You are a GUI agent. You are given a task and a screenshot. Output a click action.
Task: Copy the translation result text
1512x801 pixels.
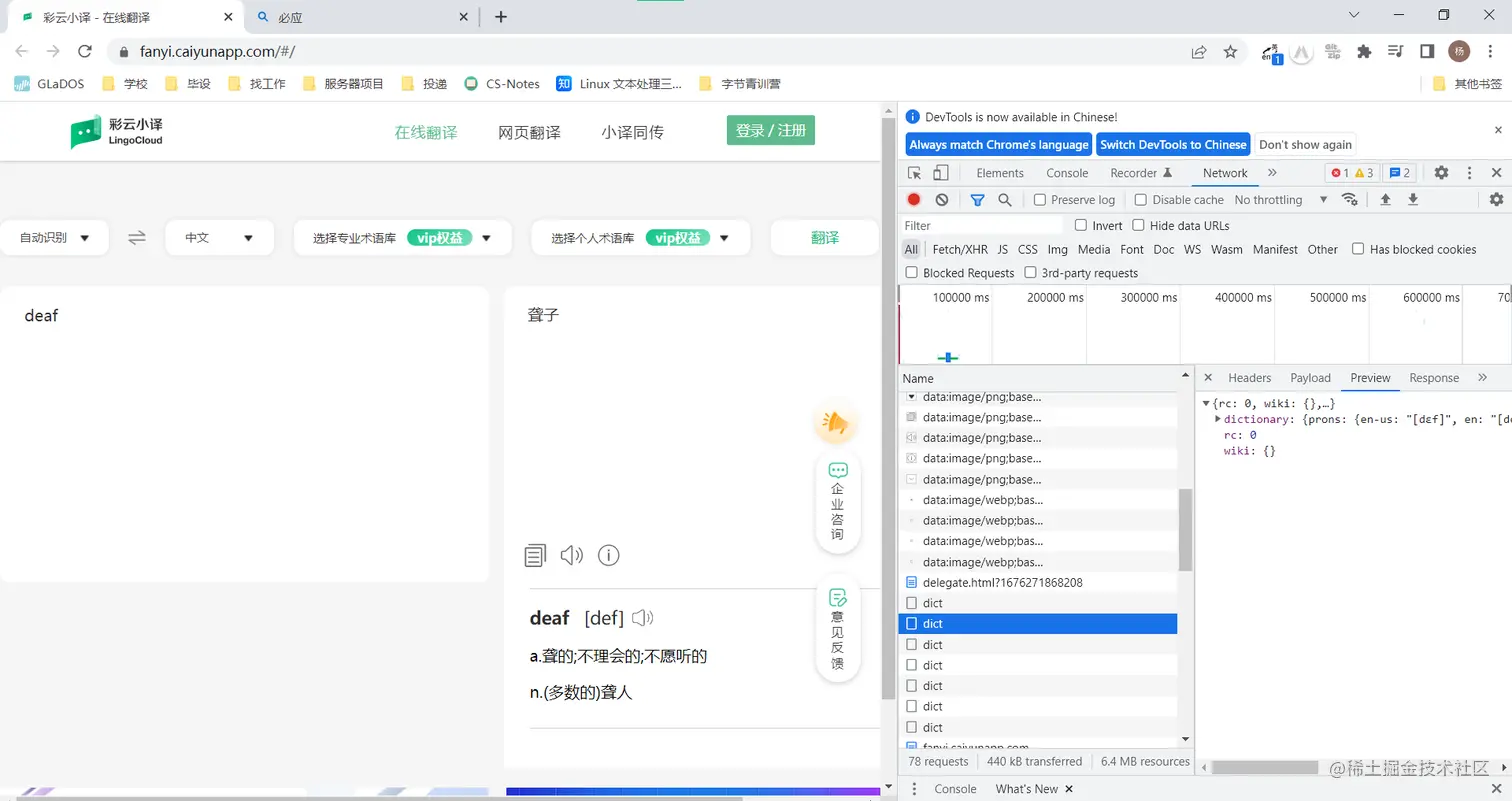535,555
